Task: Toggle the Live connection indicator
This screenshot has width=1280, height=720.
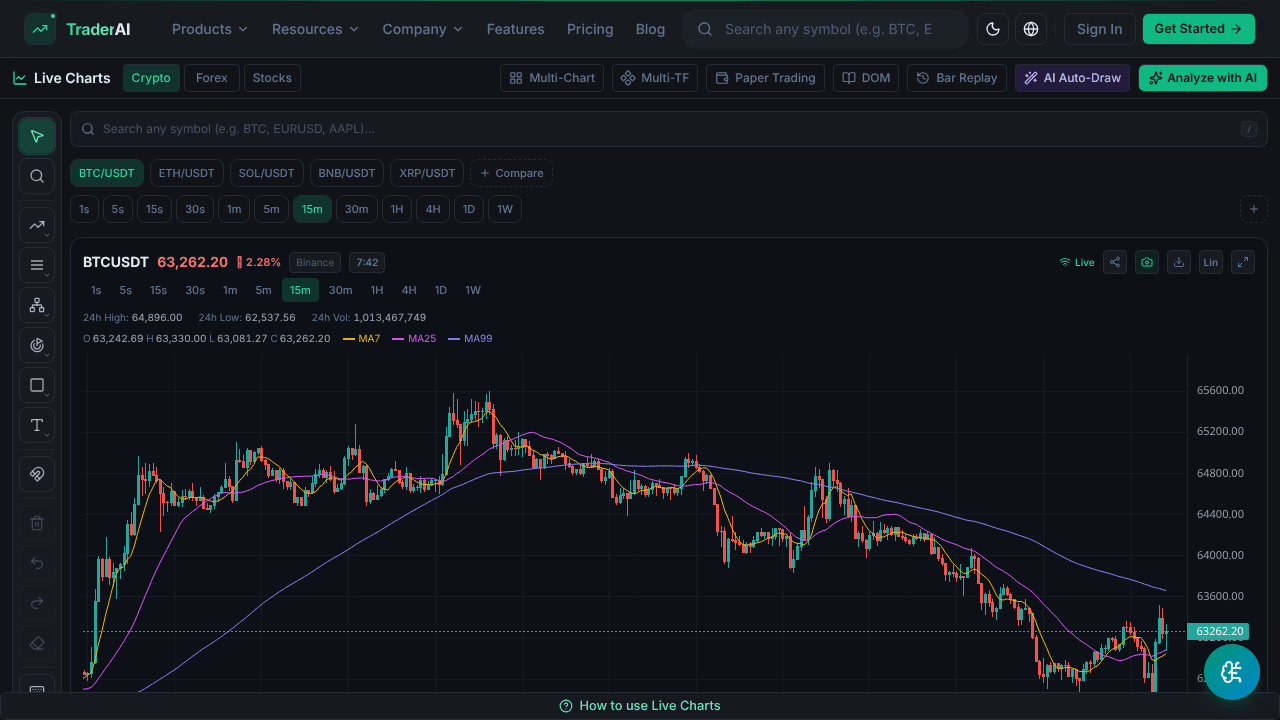Action: coord(1077,262)
